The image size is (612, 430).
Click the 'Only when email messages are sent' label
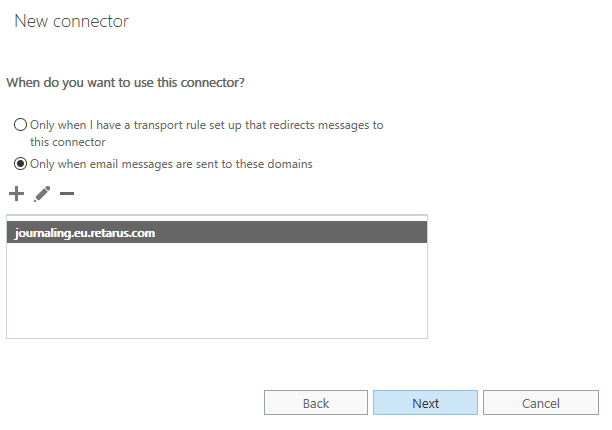172,164
